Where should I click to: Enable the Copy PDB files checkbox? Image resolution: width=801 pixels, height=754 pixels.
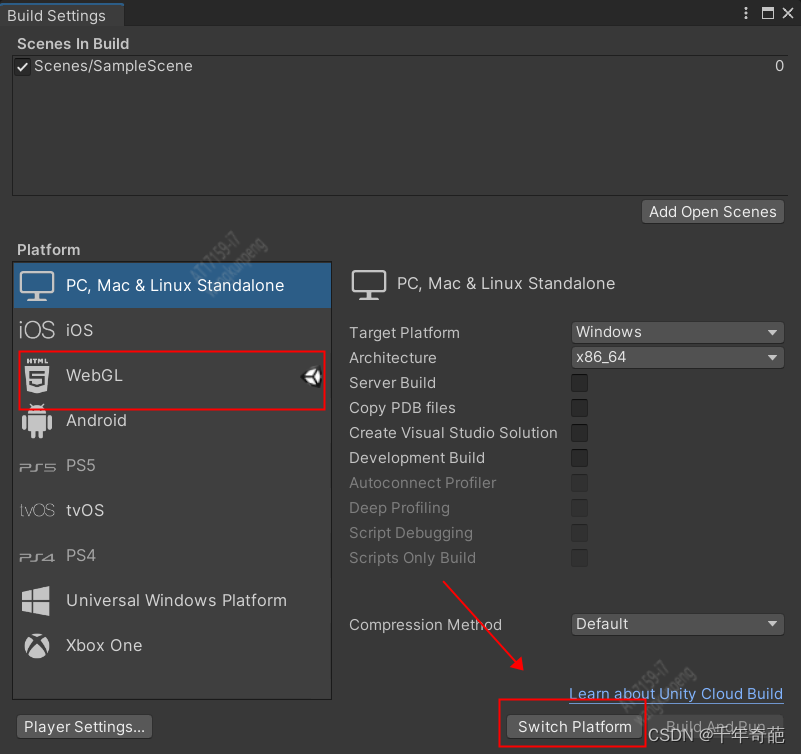(x=579, y=408)
